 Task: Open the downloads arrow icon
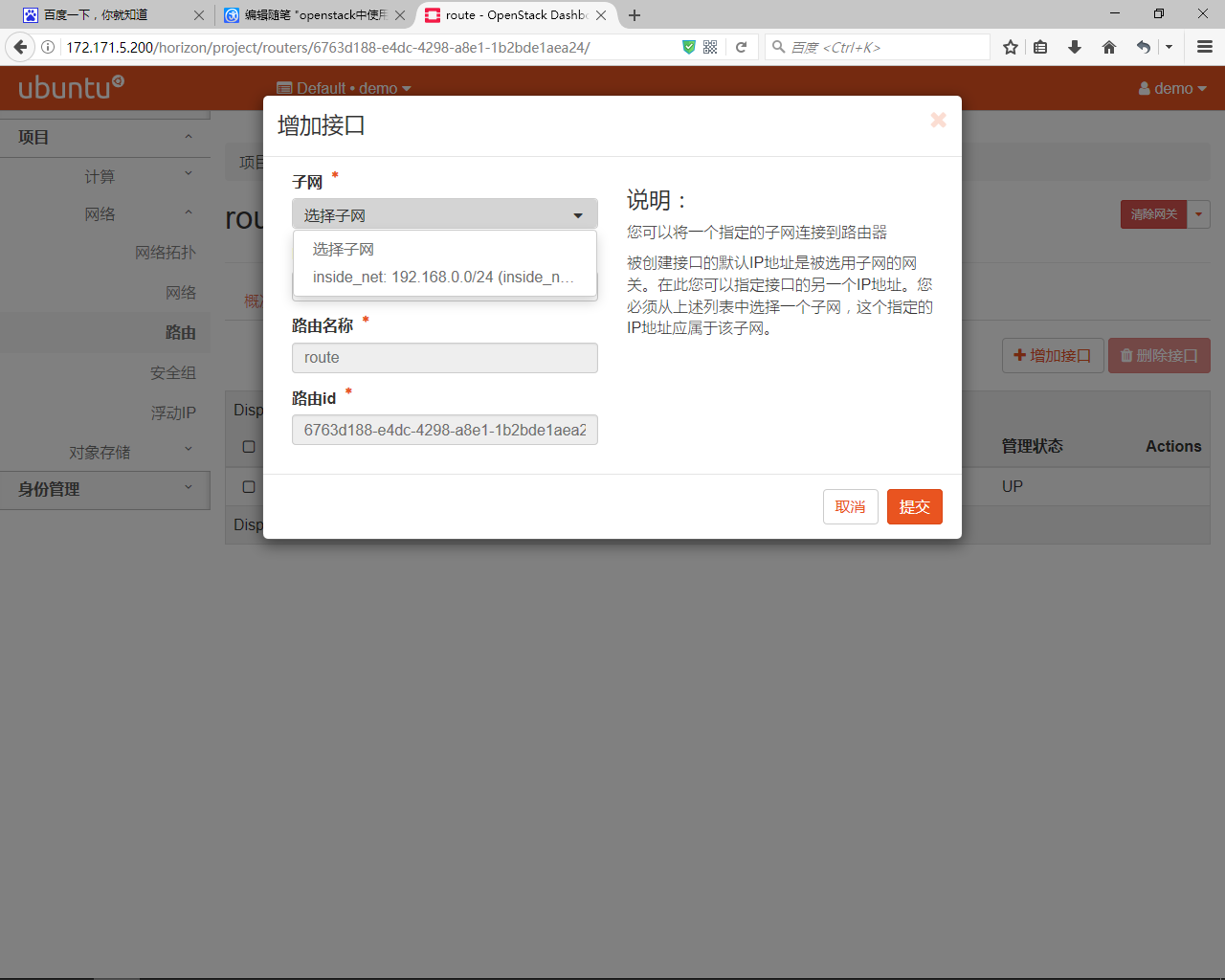[x=1075, y=47]
